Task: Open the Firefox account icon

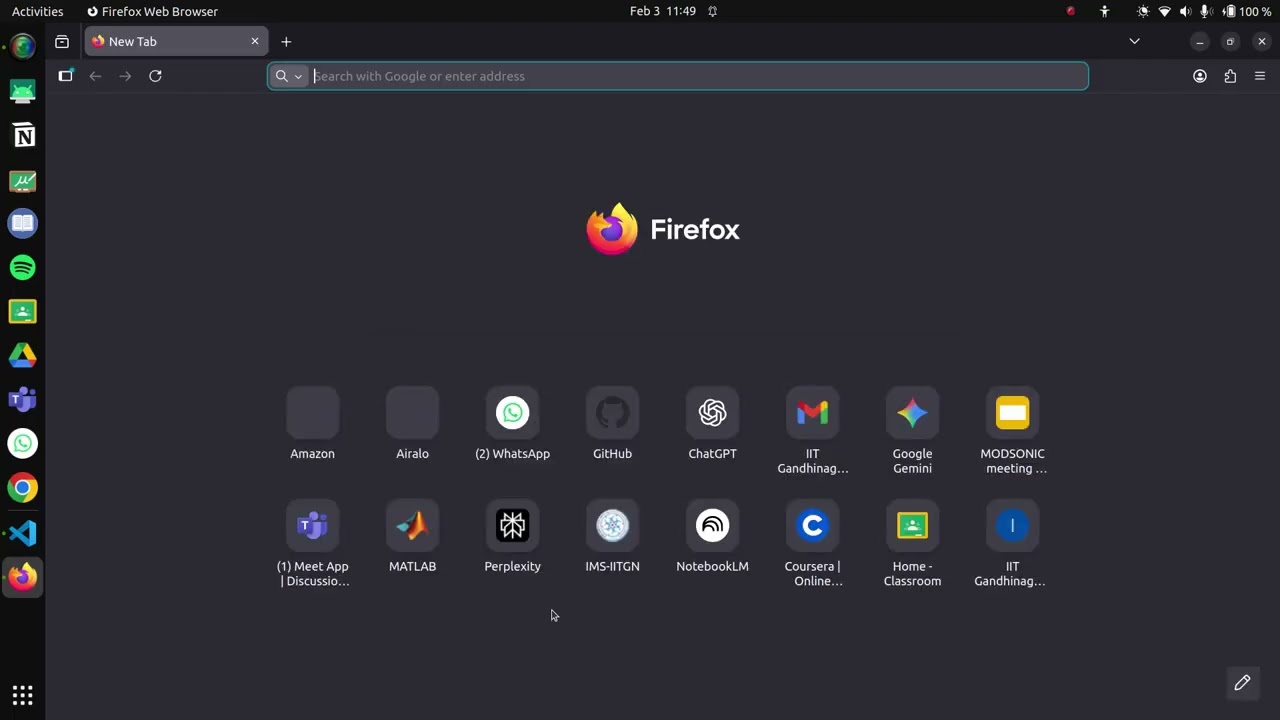Action: [x=1200, y=76]
